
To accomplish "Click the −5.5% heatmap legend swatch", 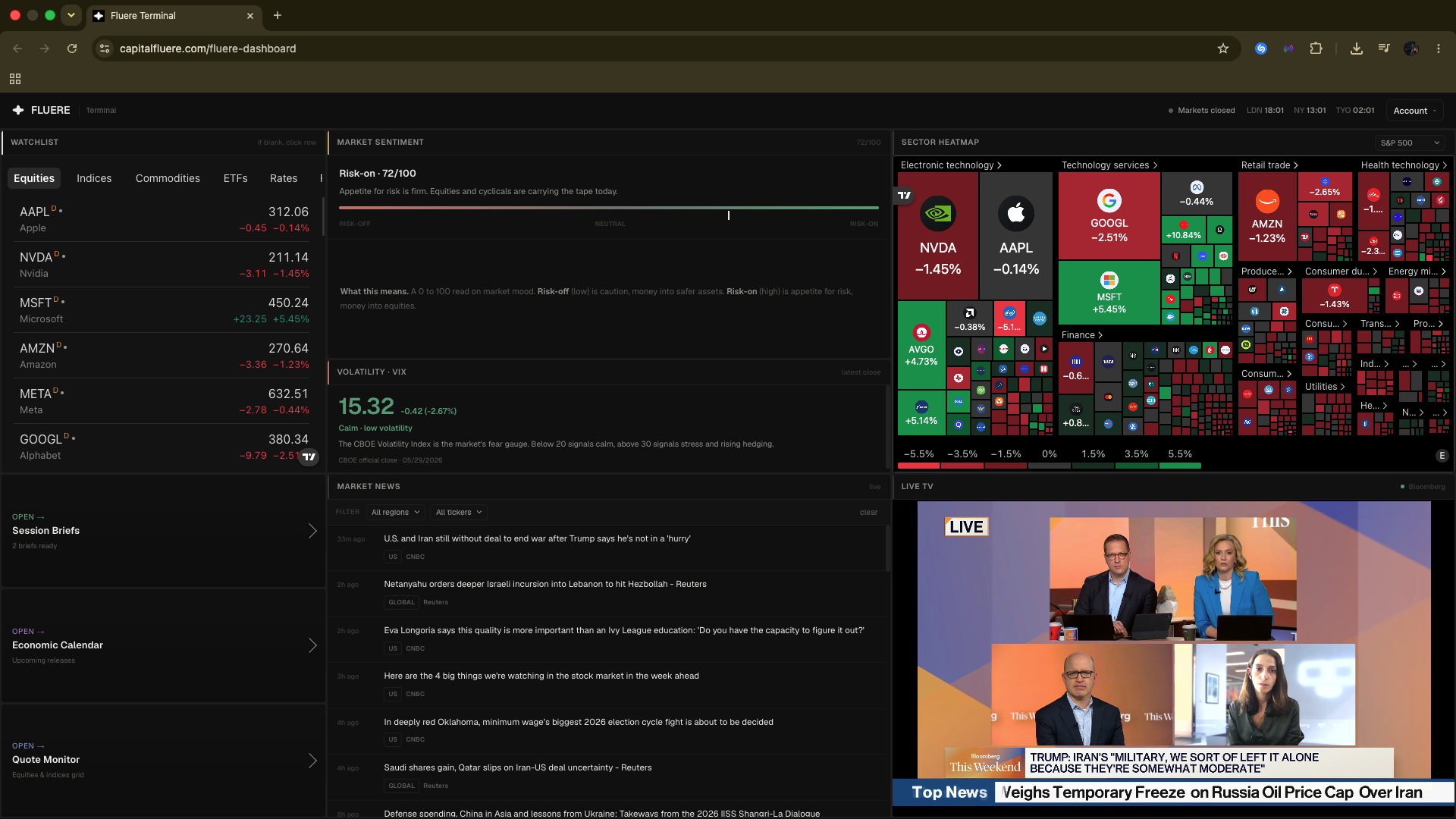I will click(919, 466).
